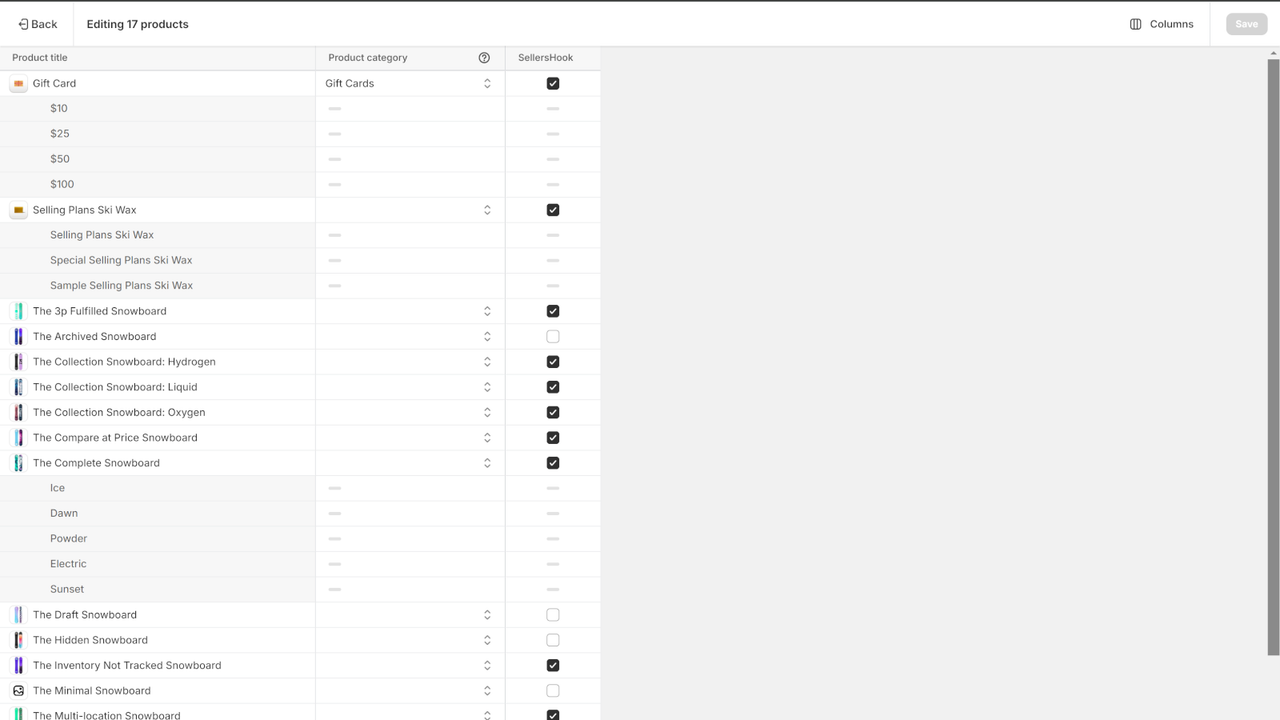This screenshot has height=720, width=1280.
Task: Toggle SellersHook for Inventory Not Tracked Snowboard
Action: pyautogui.click(x=553, y=665)
